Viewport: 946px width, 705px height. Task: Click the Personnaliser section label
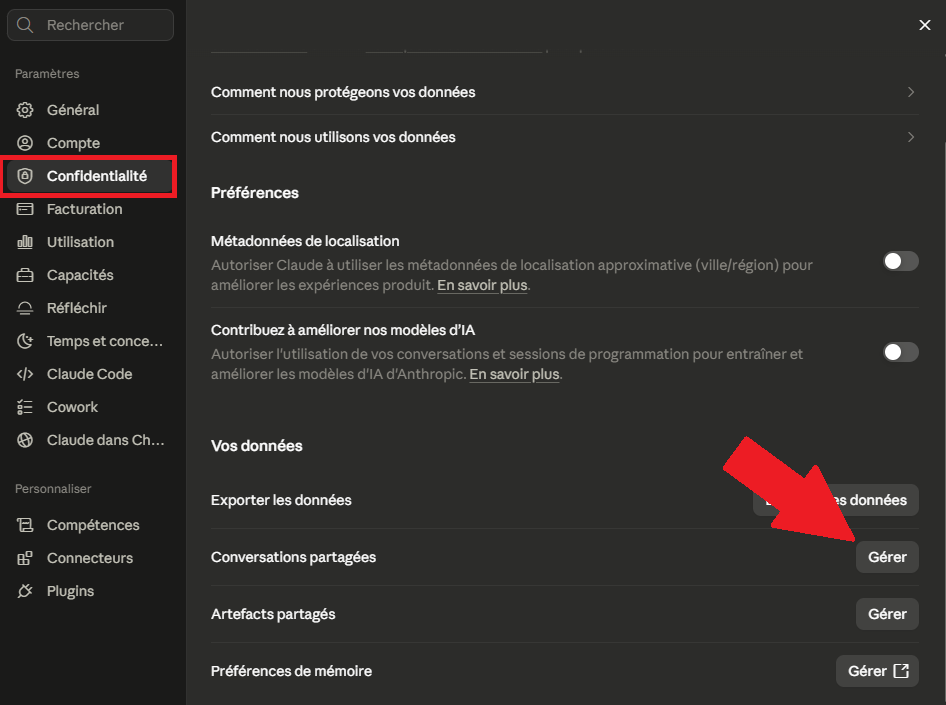[x=53, y=489]
